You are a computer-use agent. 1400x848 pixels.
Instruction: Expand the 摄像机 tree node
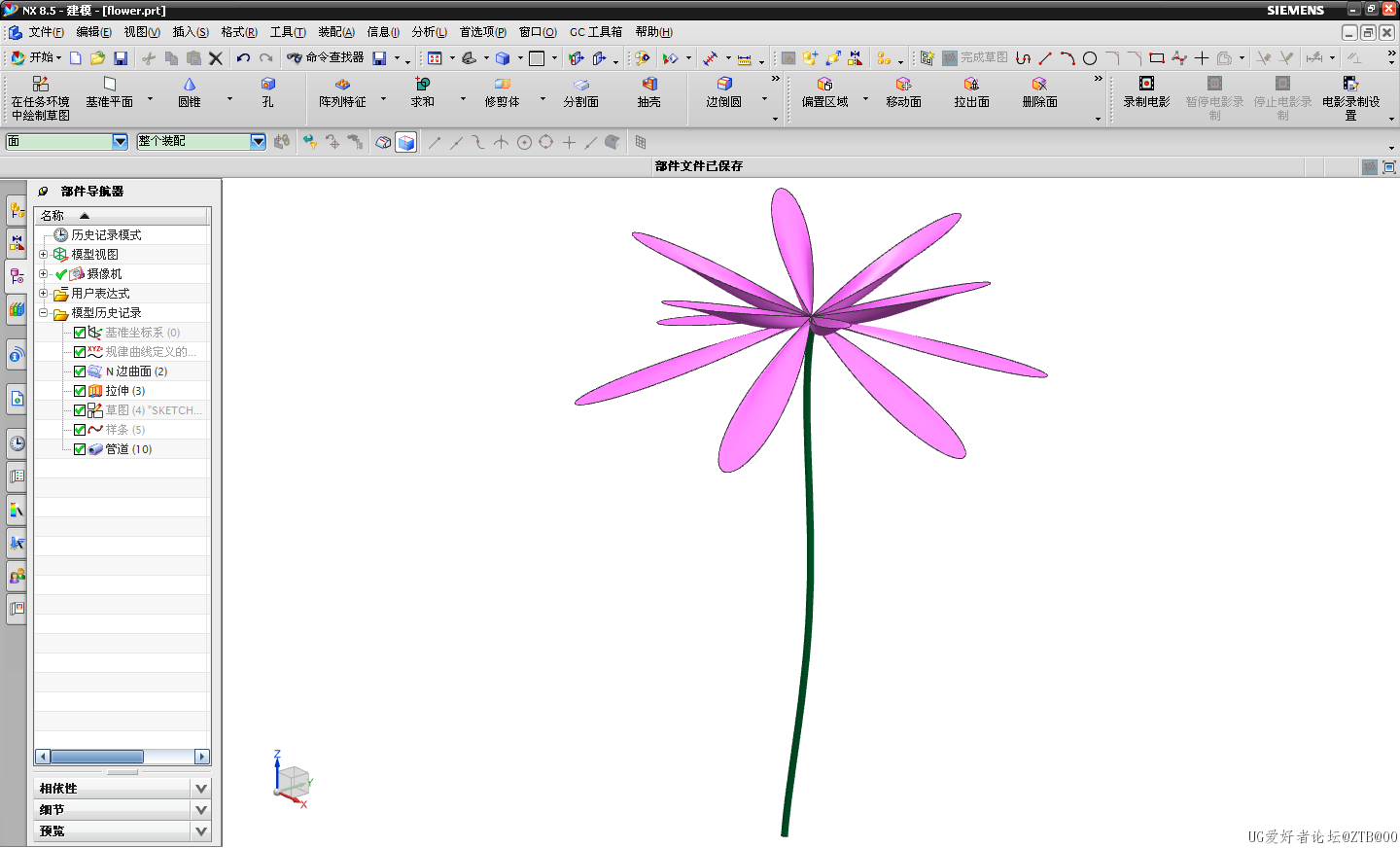[x=43, y=274]
